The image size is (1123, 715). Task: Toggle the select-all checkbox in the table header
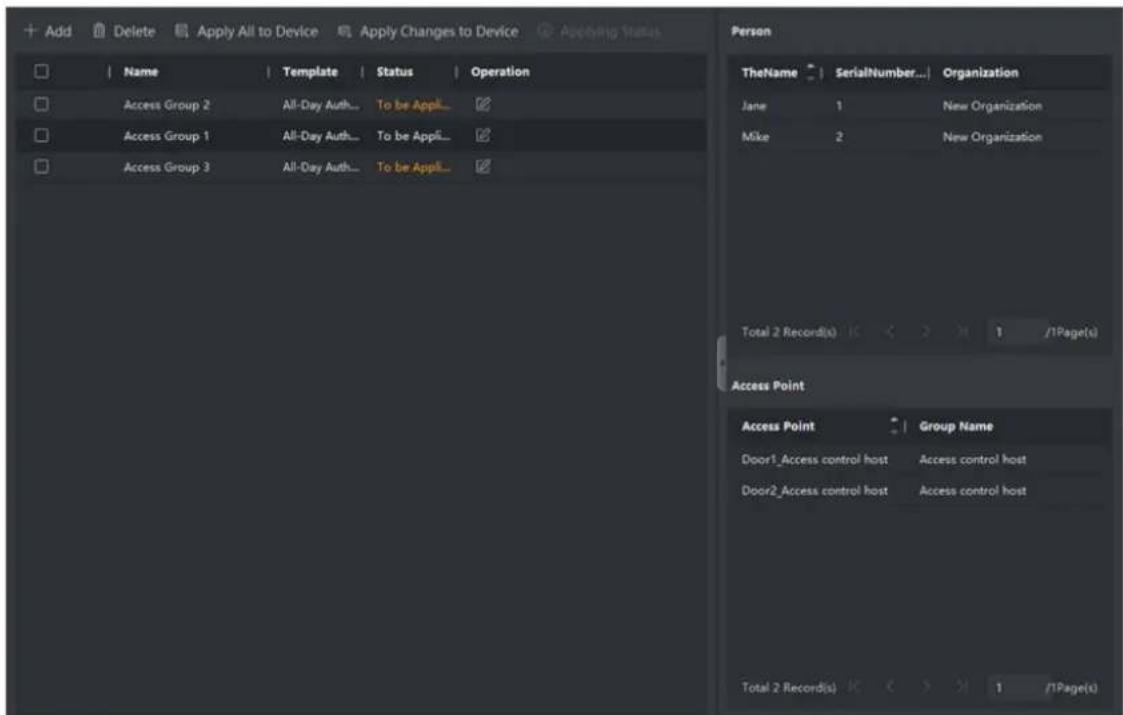(42, 71)
